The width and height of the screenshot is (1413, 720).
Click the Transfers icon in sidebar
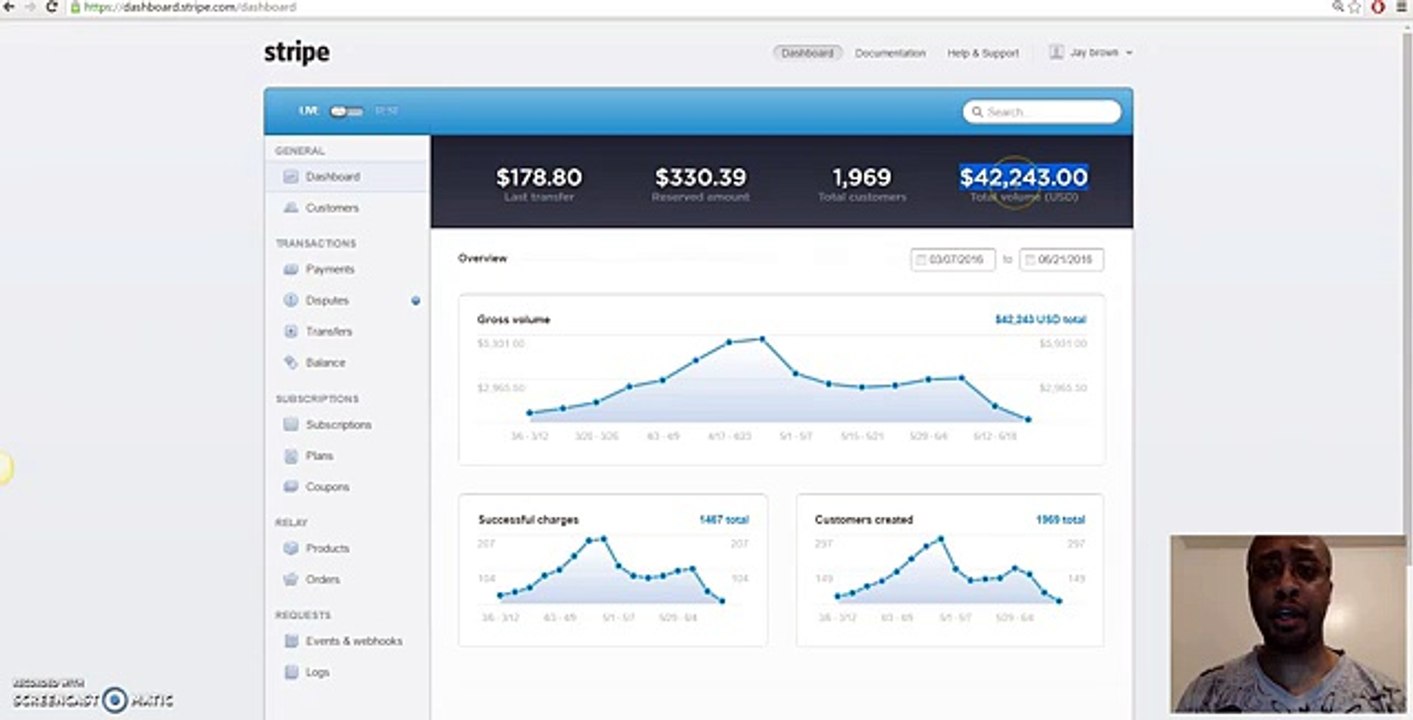tap(290, 331)
